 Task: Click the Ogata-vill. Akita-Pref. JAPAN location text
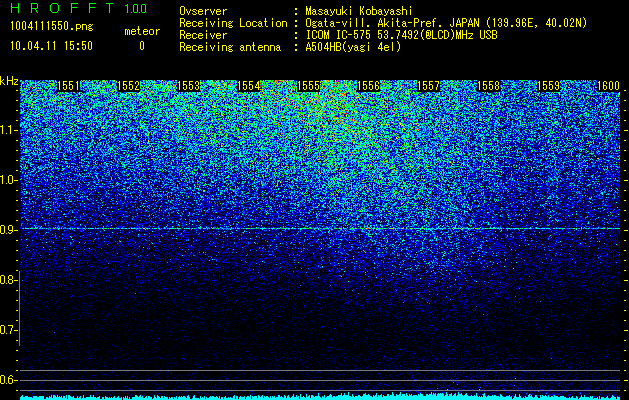click(446, 23)
